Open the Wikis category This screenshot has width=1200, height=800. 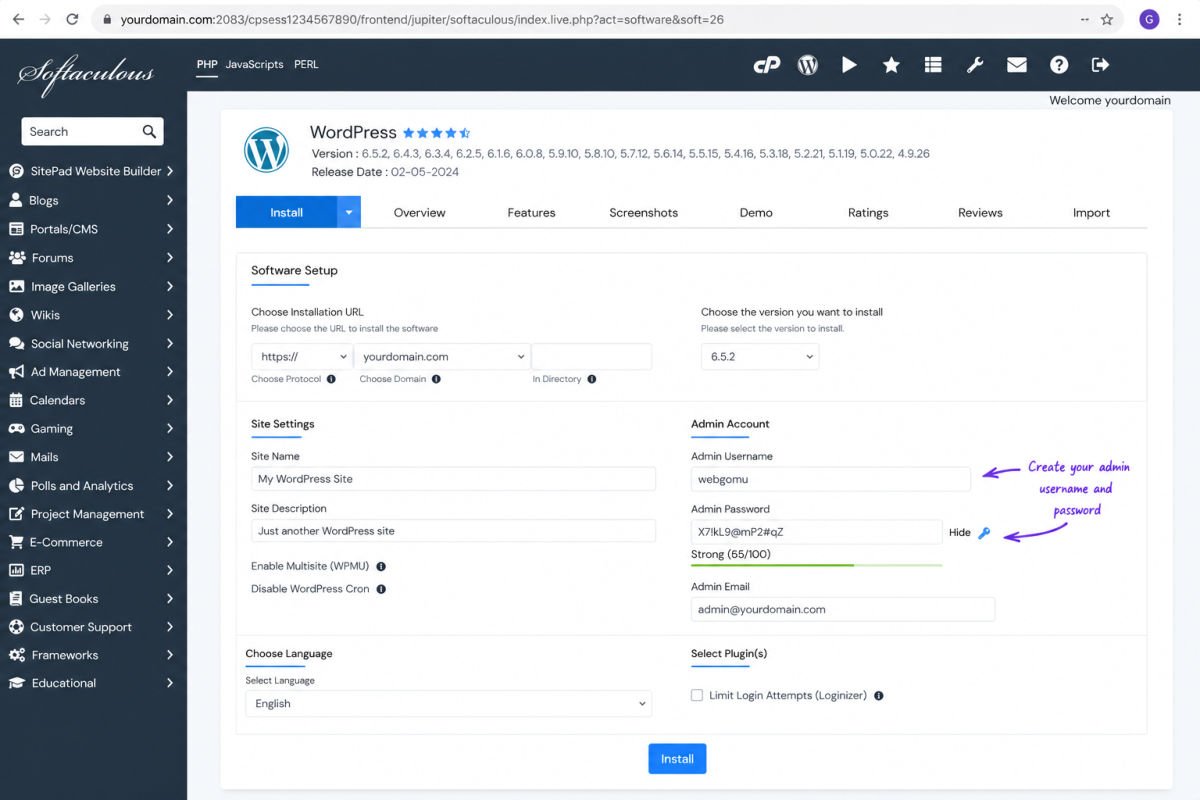click(92, 315)
